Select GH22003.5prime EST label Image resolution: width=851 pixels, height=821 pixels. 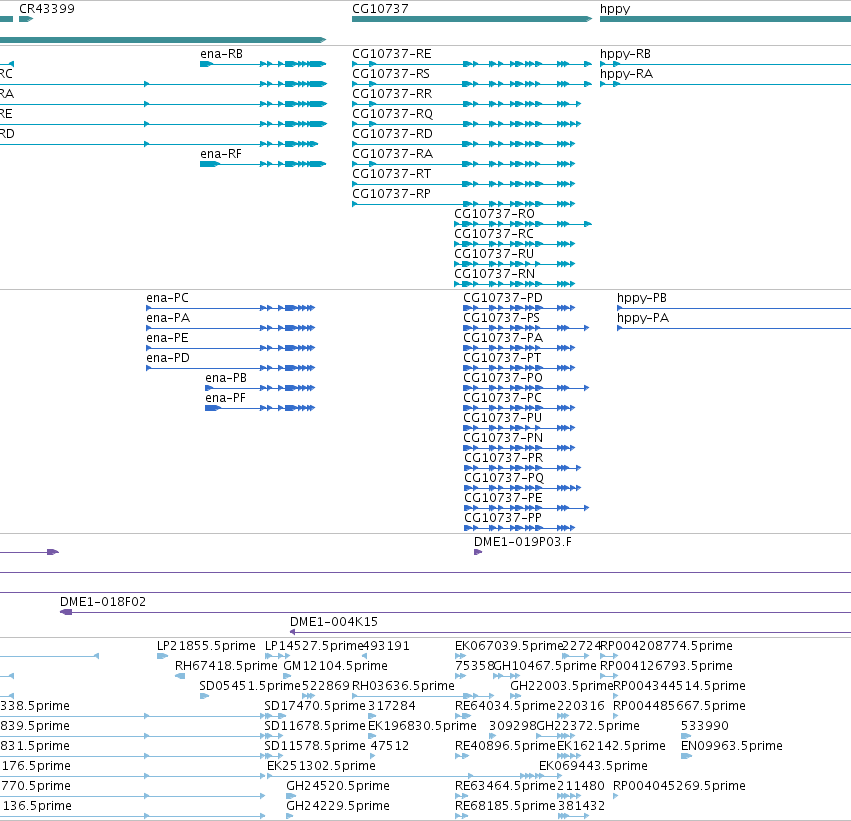point(562,686)
